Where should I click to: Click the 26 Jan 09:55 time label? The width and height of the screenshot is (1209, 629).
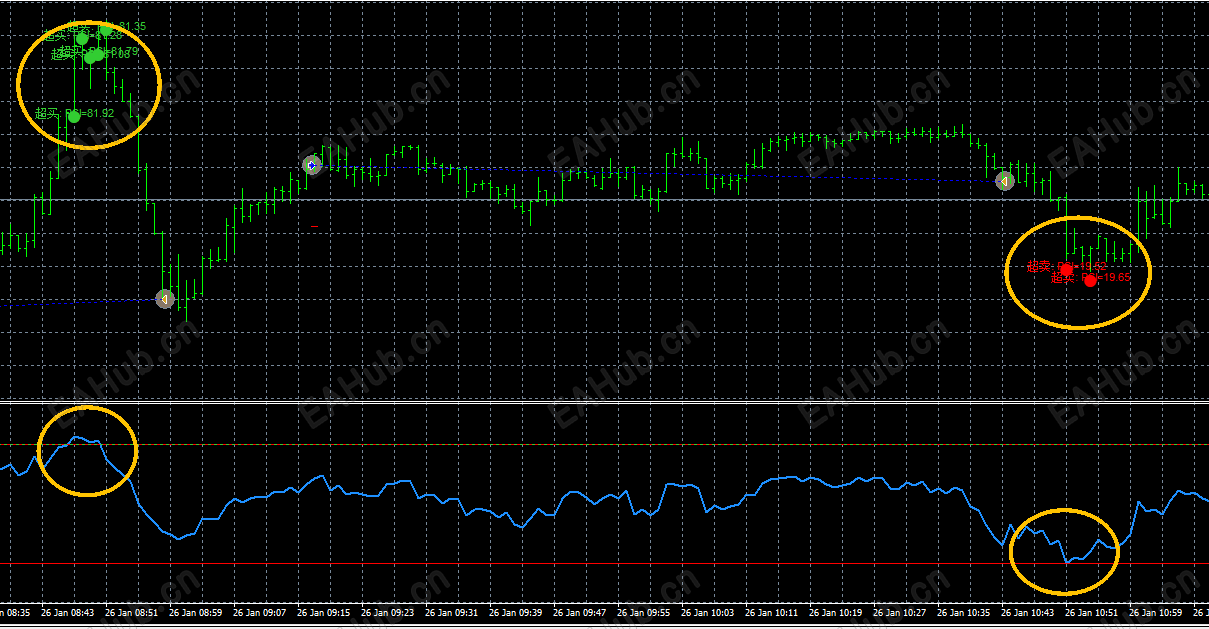tap(643, 612)
